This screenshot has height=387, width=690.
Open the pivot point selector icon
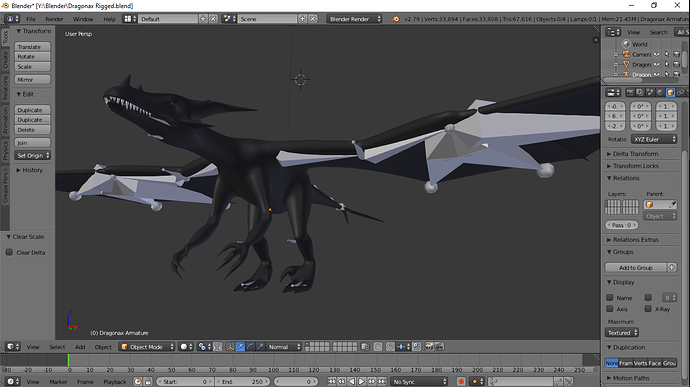point(204,347)
